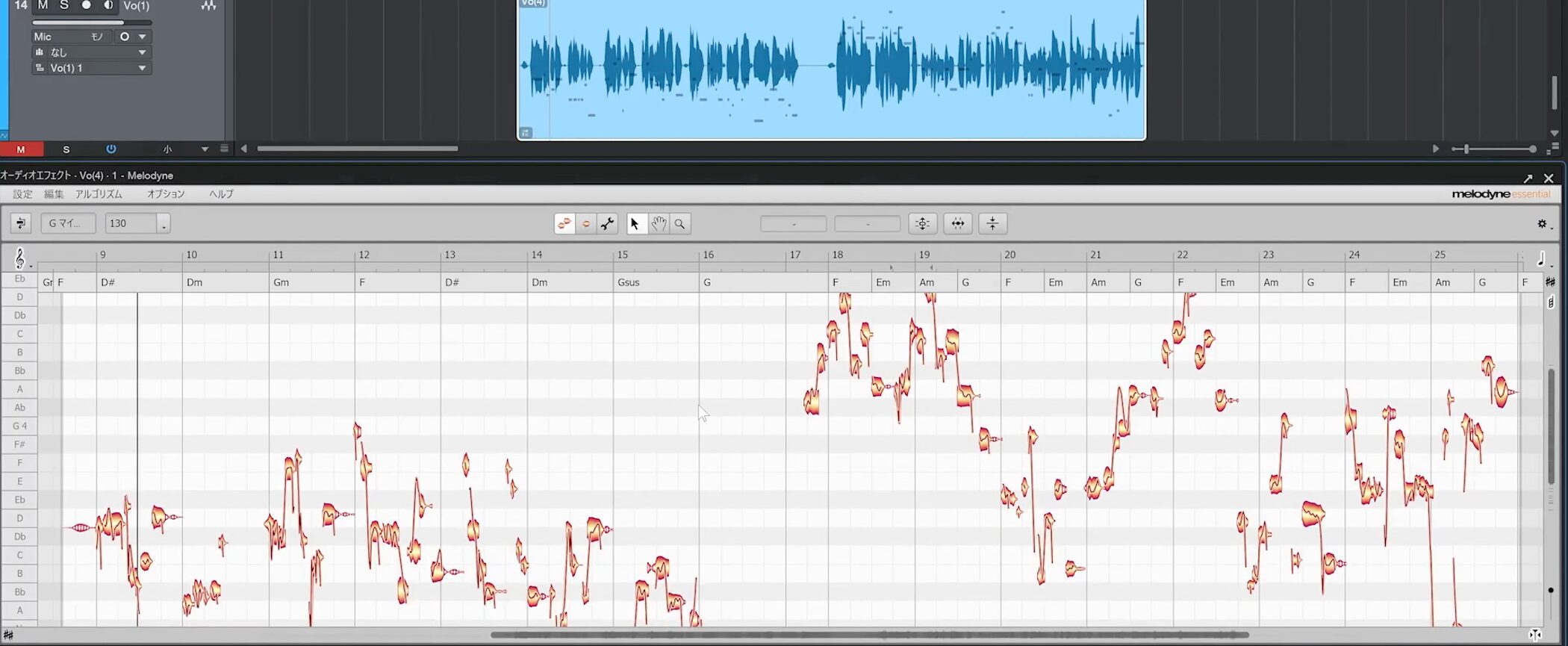Image resolution: width=1568 pixels, height=646 pixels.
Task: Open the アルゴリズム menu
Action: [98, 194]
